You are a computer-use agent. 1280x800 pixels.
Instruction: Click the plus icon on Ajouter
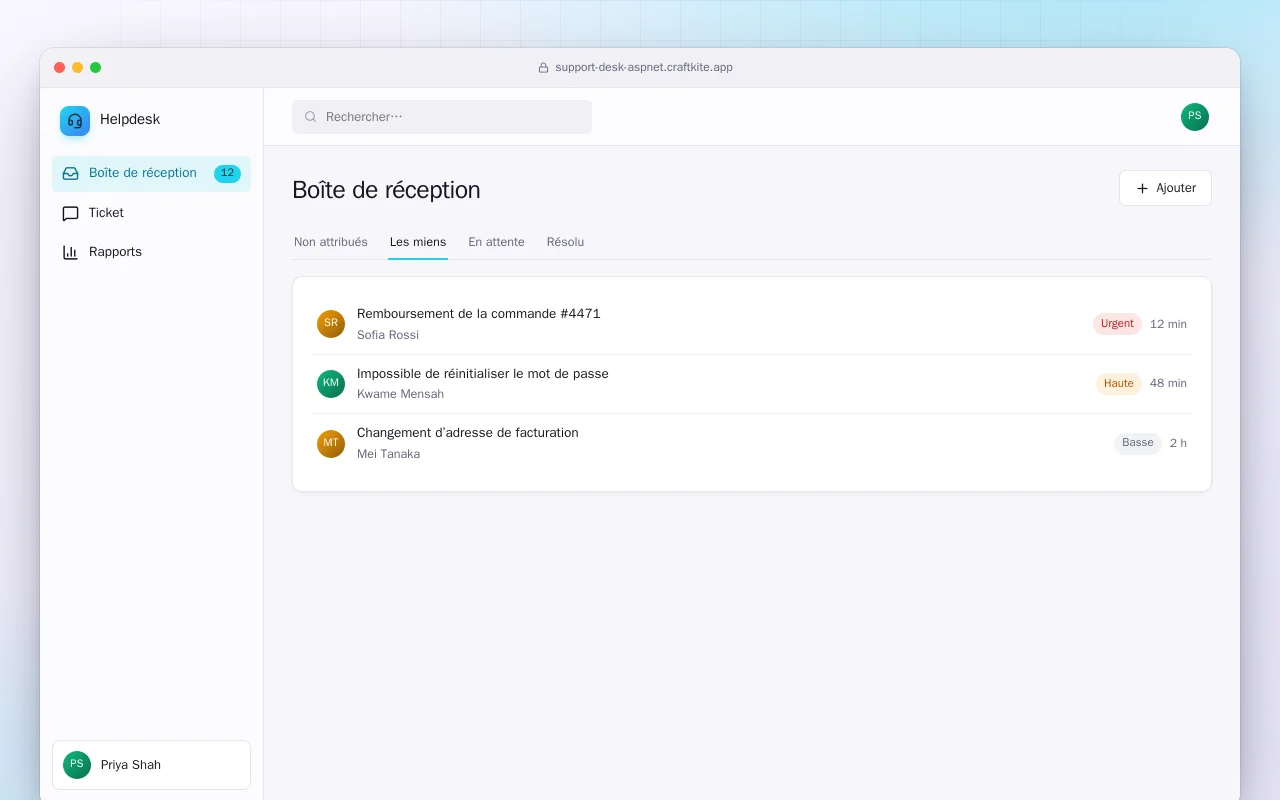pos(1142,188)
